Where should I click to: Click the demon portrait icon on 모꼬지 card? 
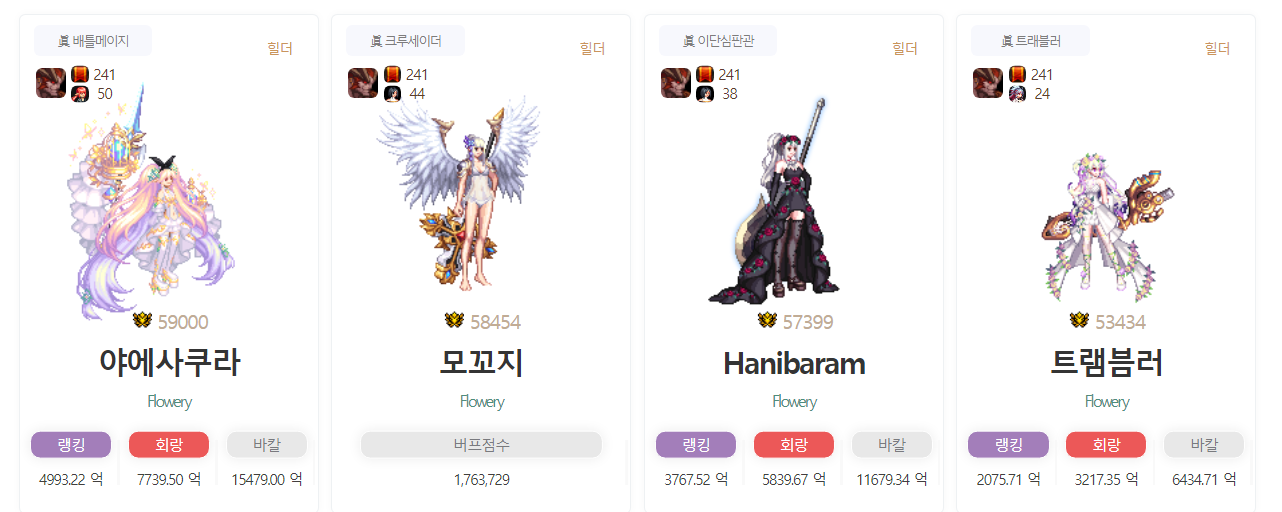click(362, 82)
